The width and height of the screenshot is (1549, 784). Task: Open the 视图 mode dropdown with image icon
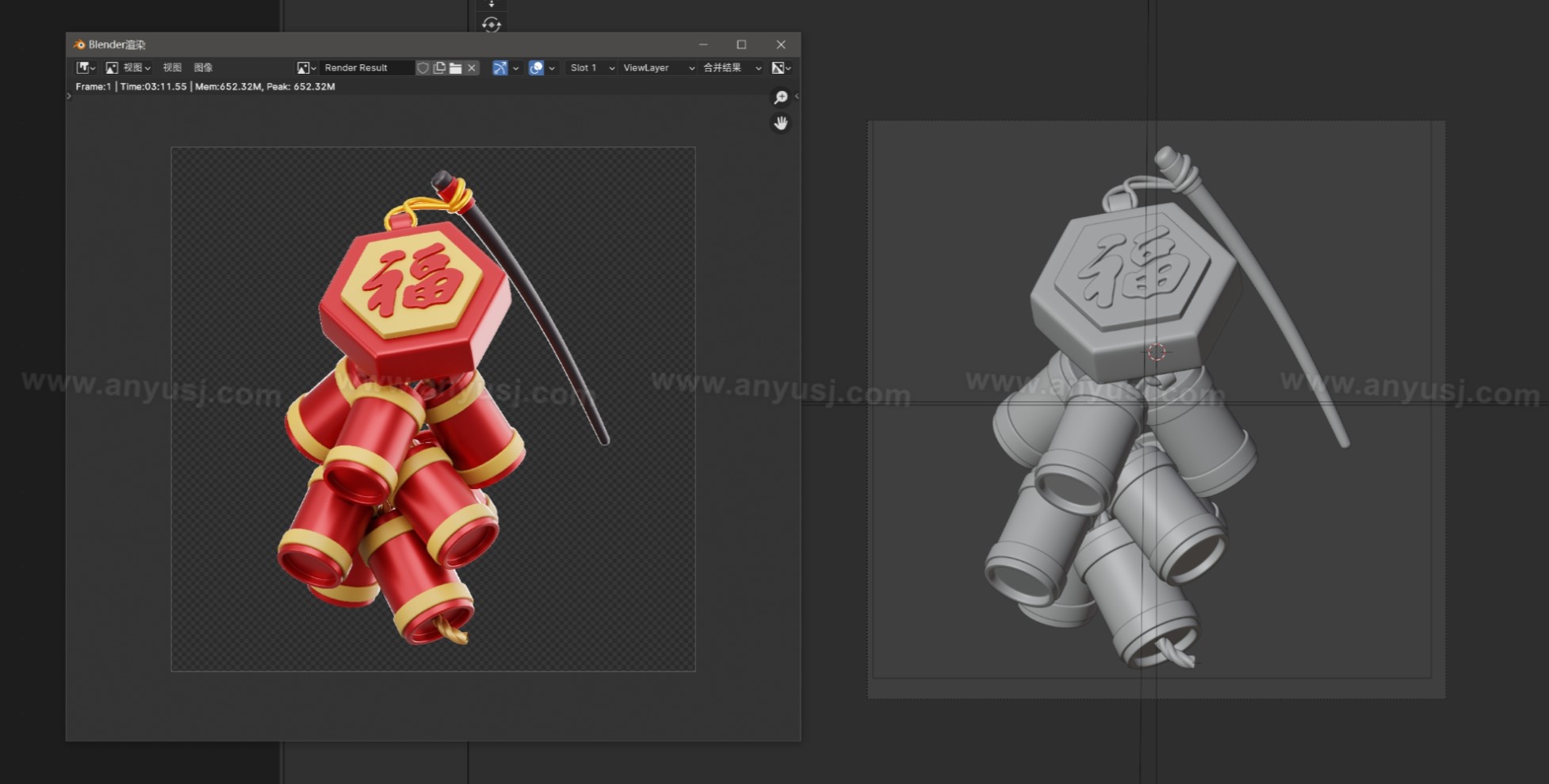tap(128, 68)
